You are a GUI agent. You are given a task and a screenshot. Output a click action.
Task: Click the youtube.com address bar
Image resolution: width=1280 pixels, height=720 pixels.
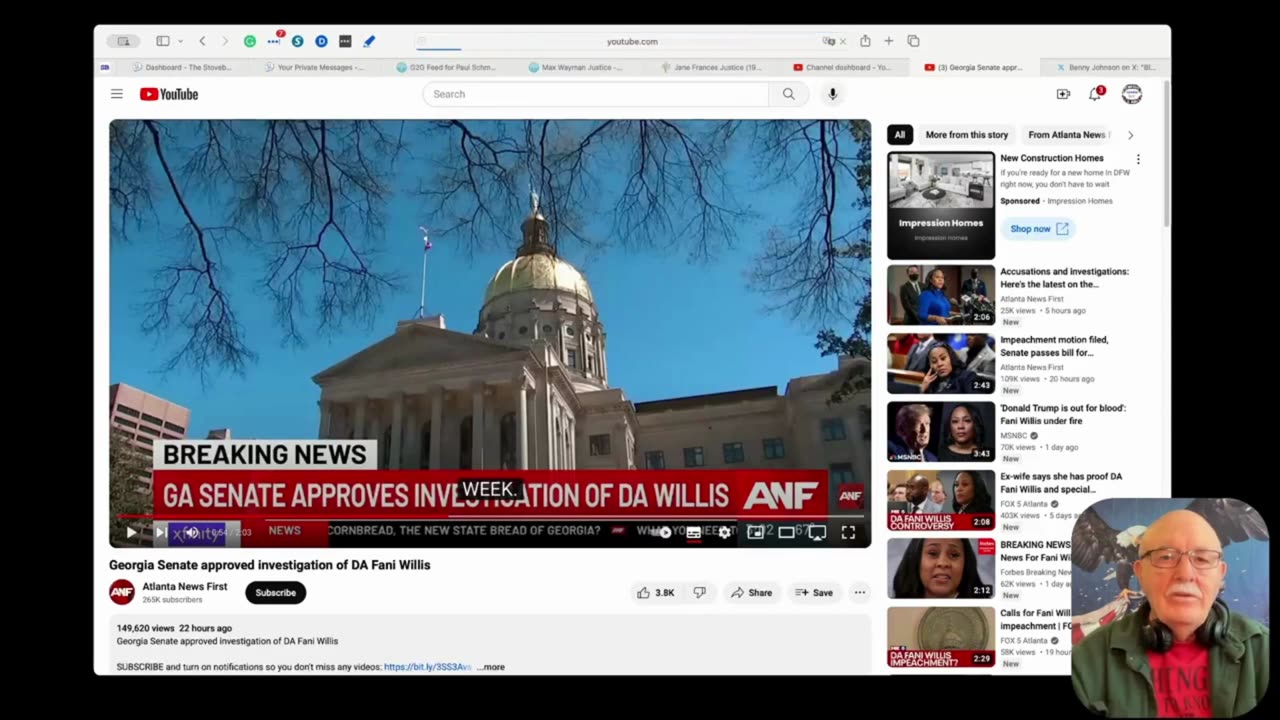coord(632,41)
